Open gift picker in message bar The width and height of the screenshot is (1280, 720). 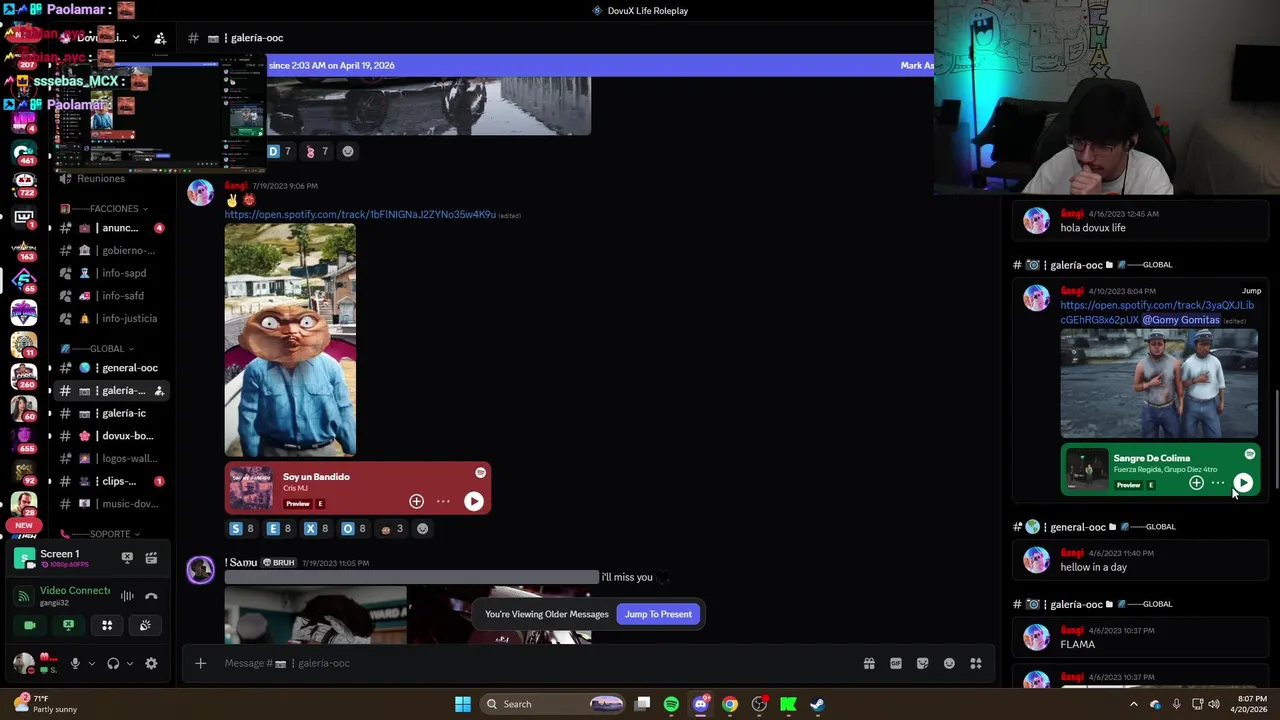coord(869,663)
